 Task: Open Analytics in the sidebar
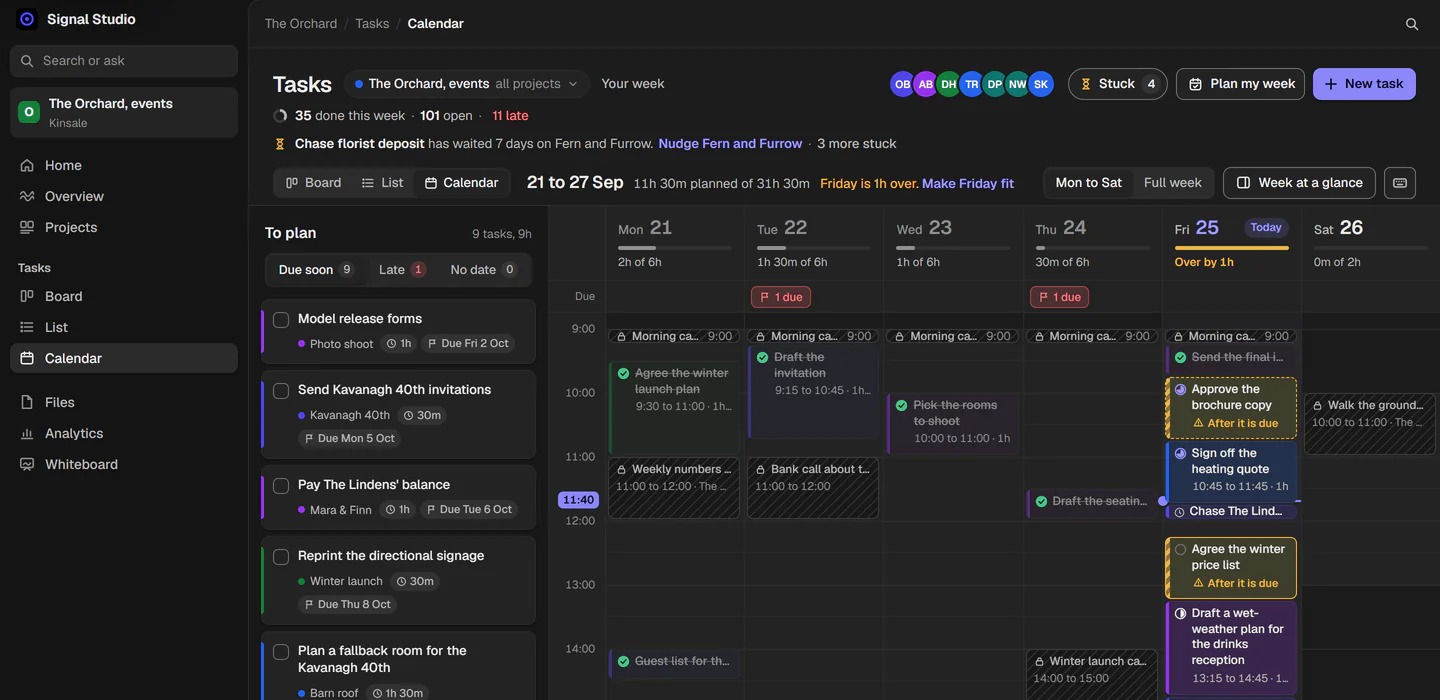[x=124, y=433]
